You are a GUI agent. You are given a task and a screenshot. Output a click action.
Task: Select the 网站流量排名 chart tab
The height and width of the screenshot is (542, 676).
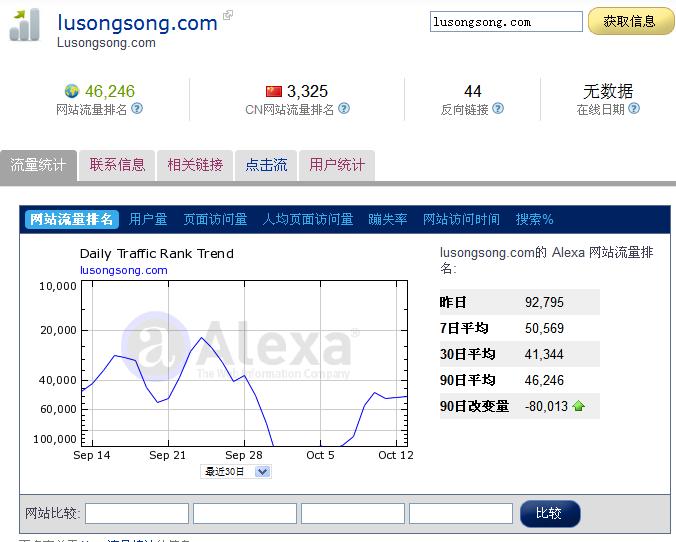pyautogui.click(x=72, y=219)
